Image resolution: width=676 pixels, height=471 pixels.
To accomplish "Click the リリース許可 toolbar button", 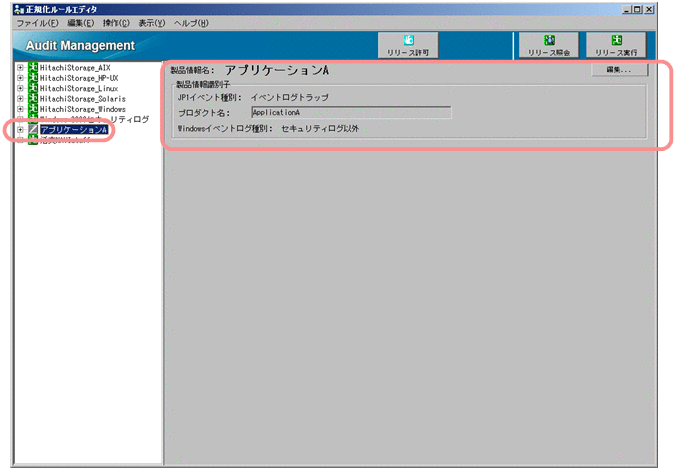I will tap(408, 45).
